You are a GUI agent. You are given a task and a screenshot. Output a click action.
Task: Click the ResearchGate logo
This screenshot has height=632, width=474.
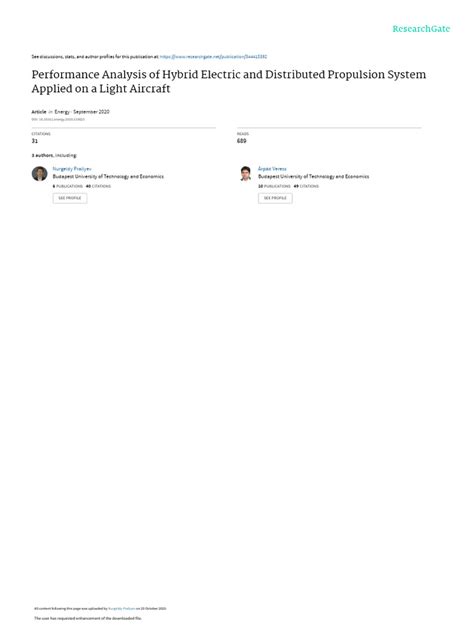pyautogui.click(x=421, y=29)
